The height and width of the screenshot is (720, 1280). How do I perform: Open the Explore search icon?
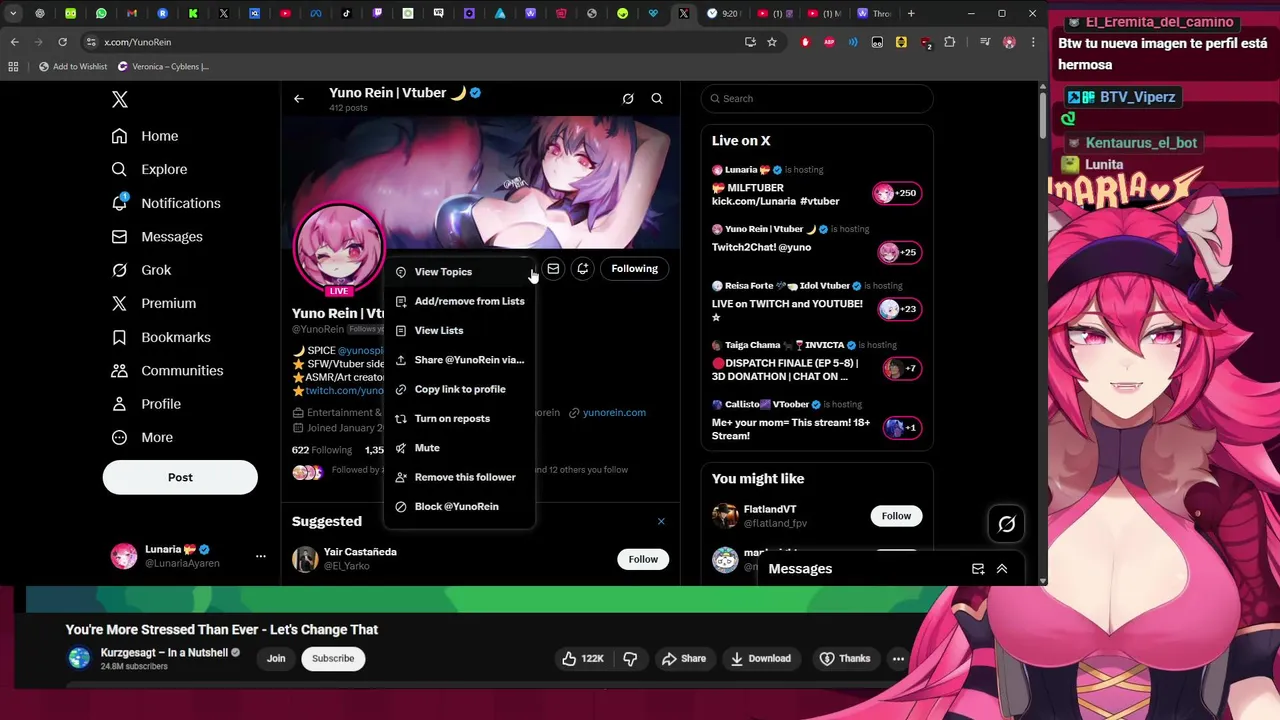coord(120,169)
